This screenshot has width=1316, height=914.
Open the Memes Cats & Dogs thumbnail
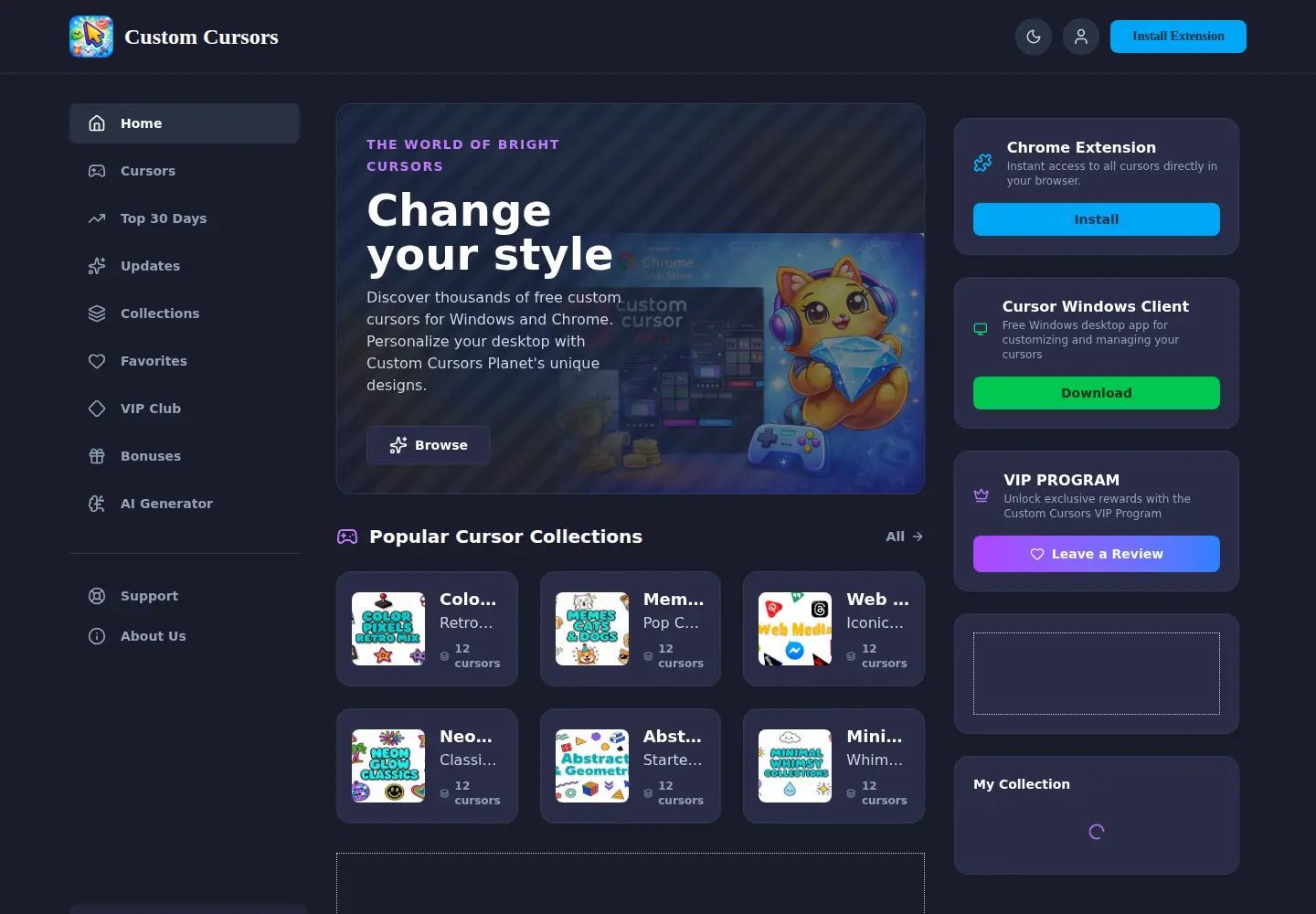pyautogui.click(x=592, y=629)
